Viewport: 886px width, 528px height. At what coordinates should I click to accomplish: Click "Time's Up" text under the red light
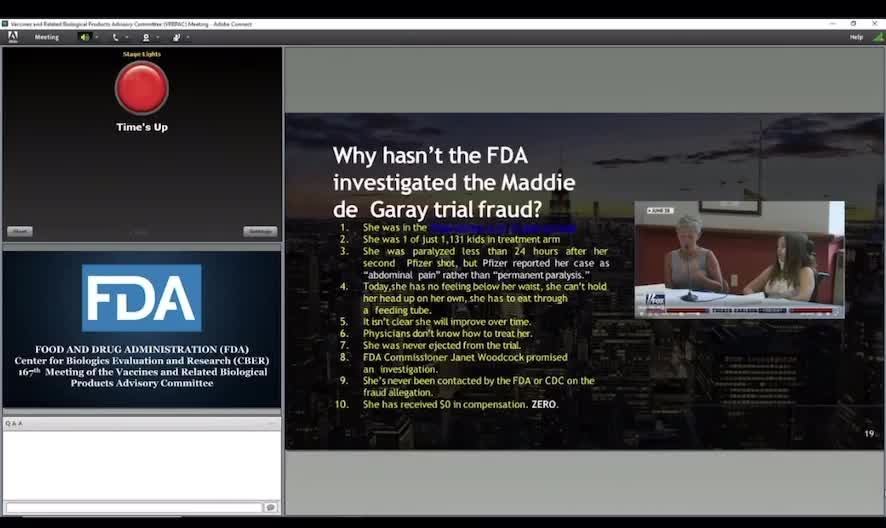coord(142,127)
